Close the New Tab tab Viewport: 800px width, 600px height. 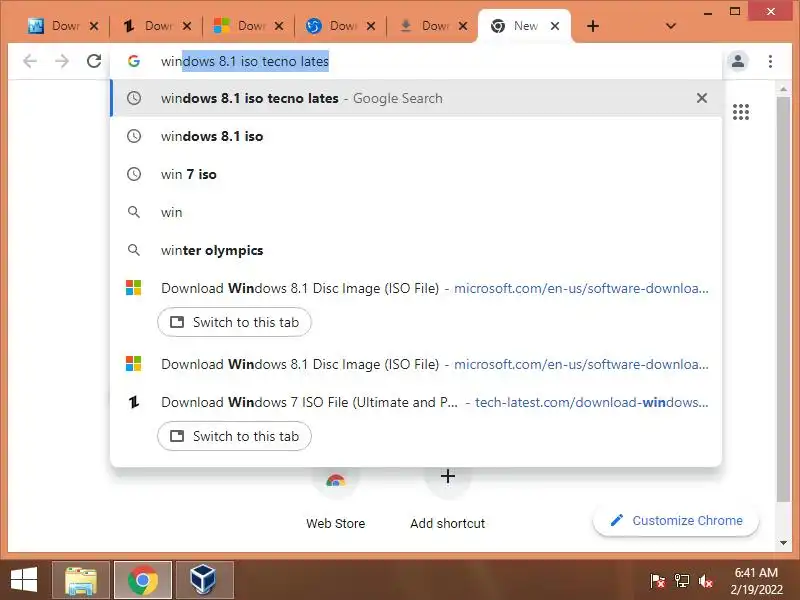(x=555, y=26)
